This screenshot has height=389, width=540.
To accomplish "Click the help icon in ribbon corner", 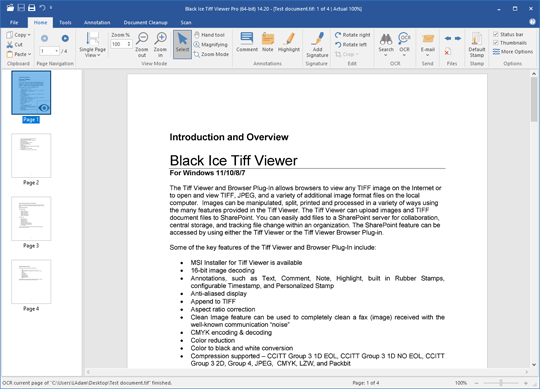I will [532, 22].
